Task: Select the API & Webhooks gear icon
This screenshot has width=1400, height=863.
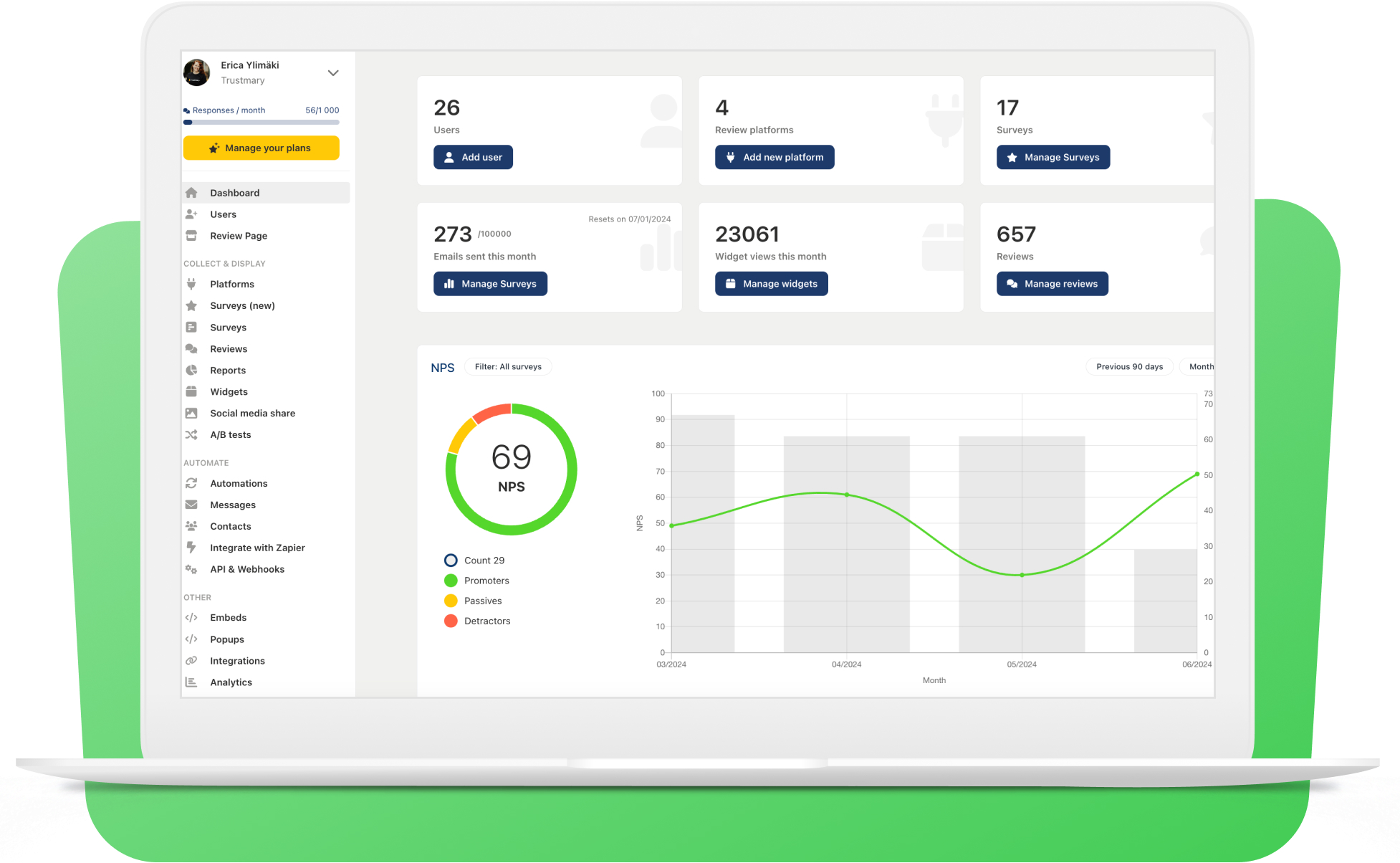Action: (191, 569)
